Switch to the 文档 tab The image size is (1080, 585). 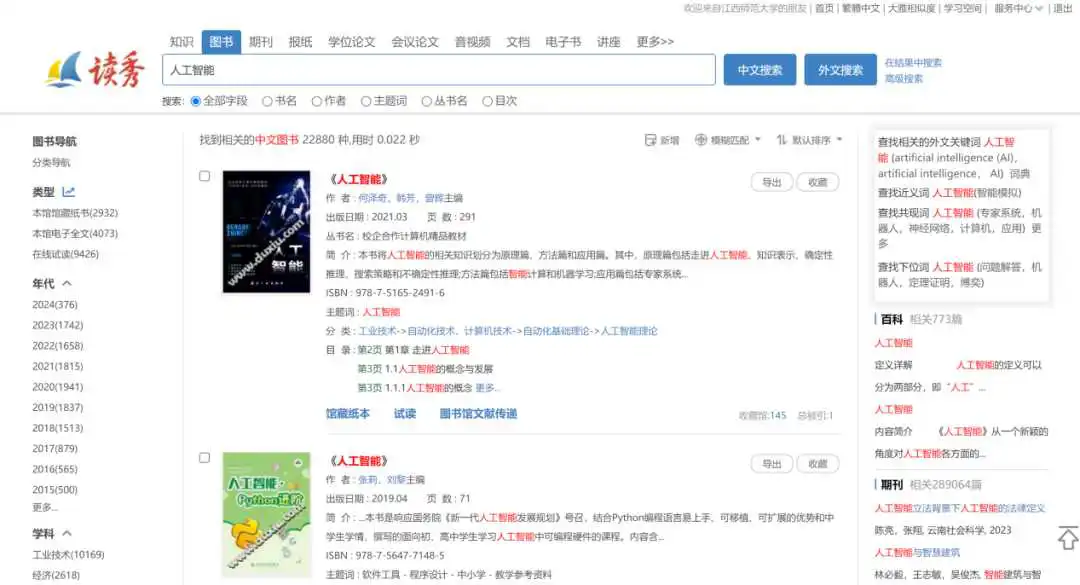[518, 41]
